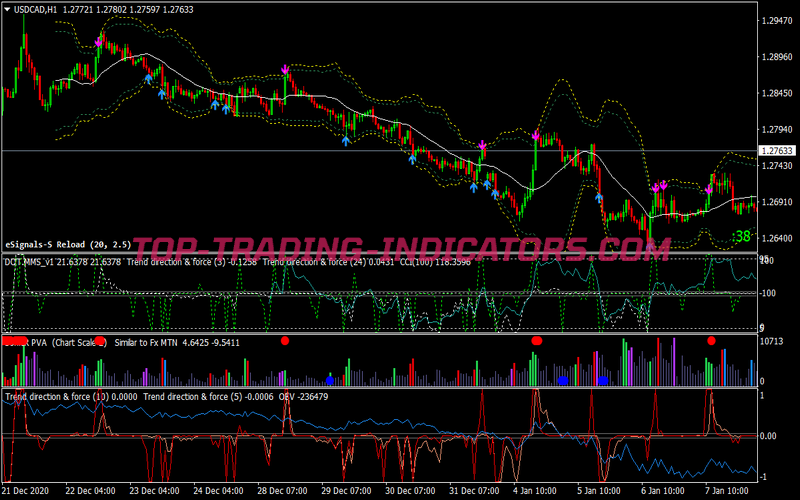Image resolution: width=800 pixels, height=500 pixels.
Task: Select the blue up arrow below the 29 Dec low
Action: click(345, 141)
